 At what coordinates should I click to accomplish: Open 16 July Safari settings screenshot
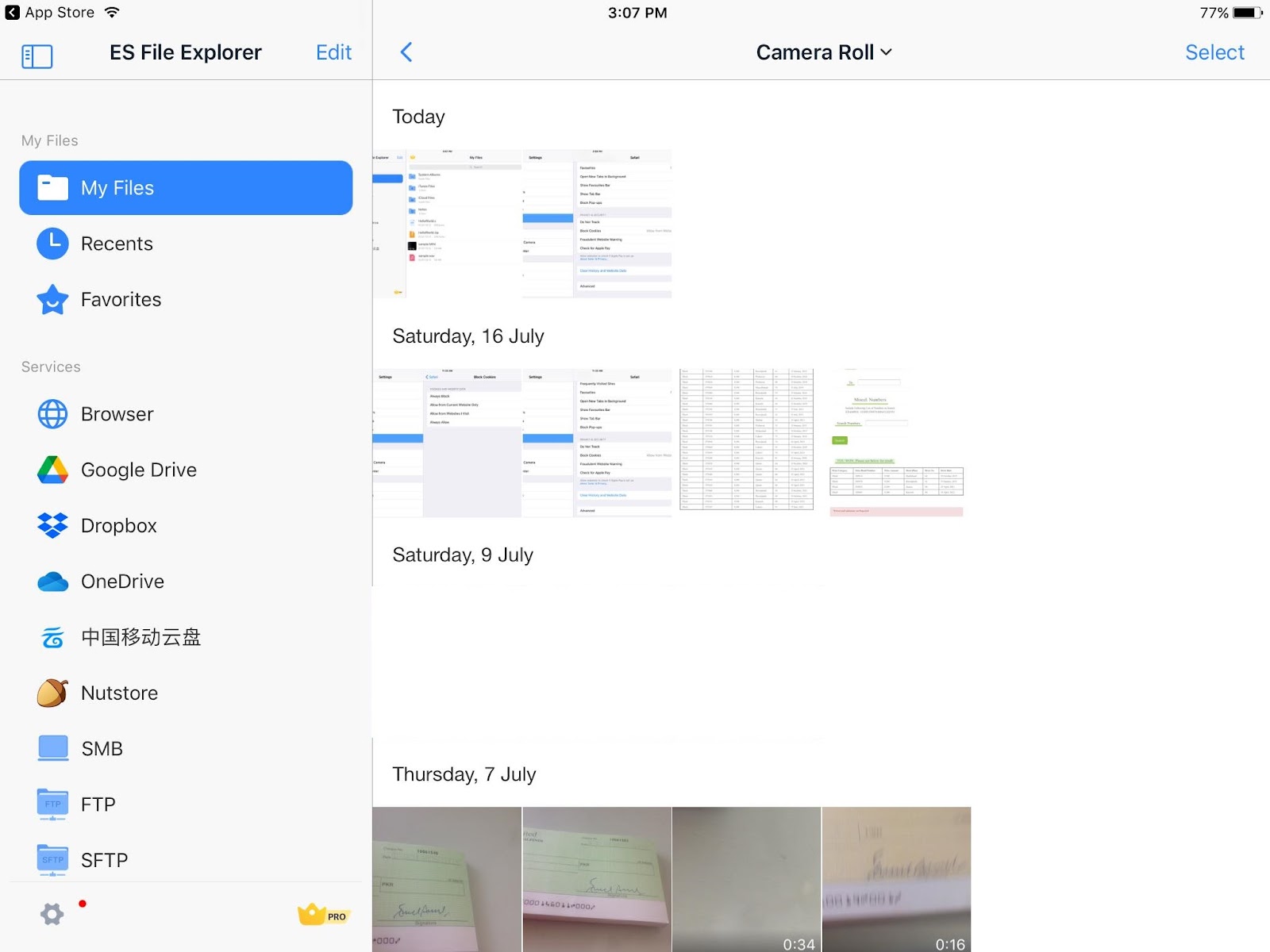pos(597,443)
